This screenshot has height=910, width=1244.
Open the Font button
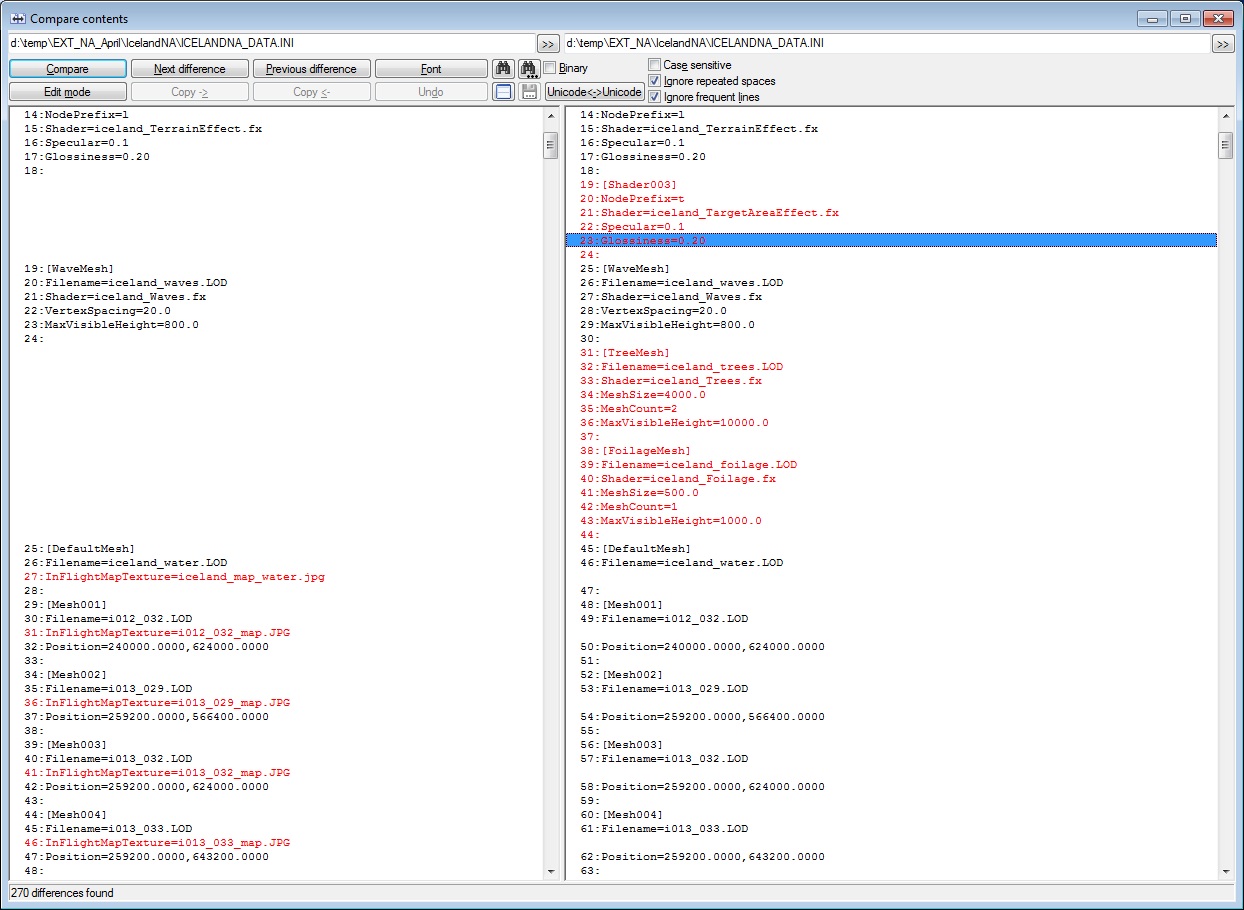click(431, 69)
